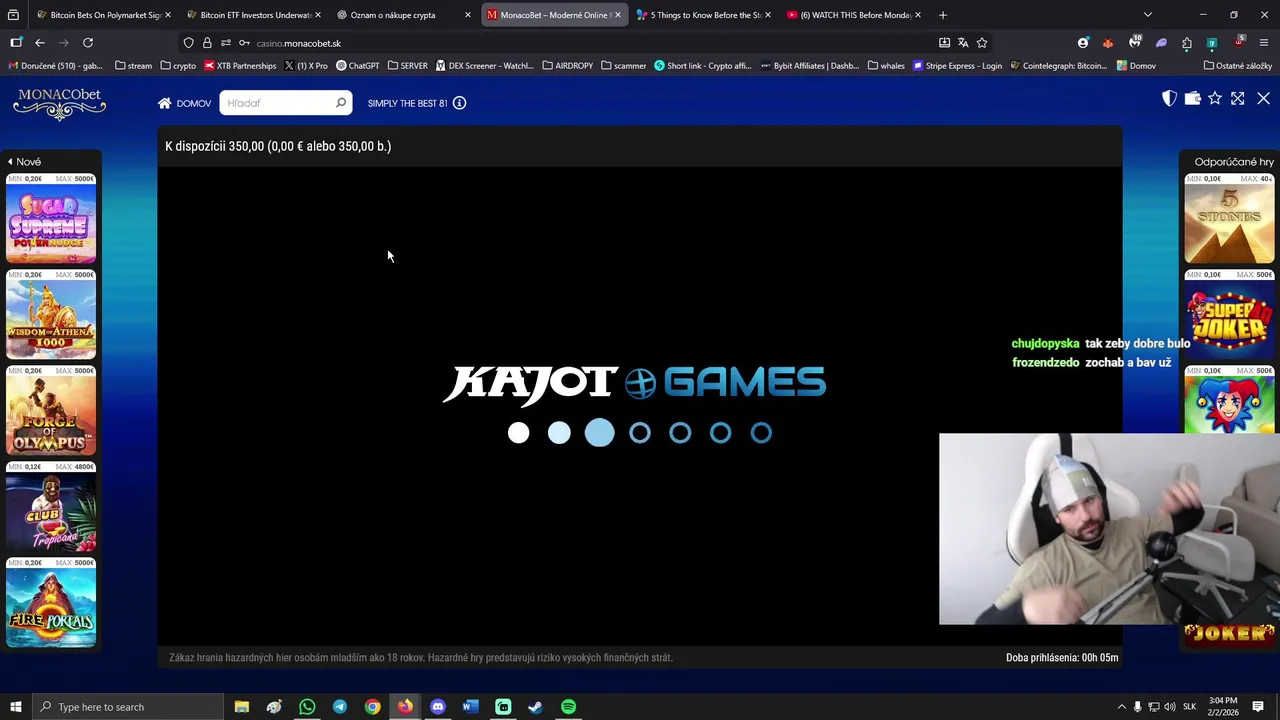Click the saved password key icon
The width and height of the screenshot is (1280, 720).
[x=244, y=43]
